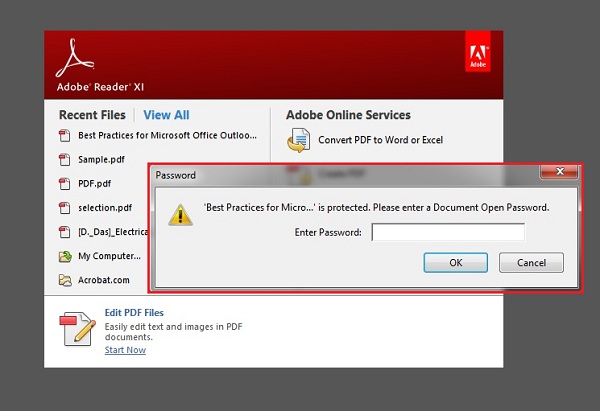This screenshot has height=411, width=600.
Task: Open the Start Now link
Action: (x=125, y=350)
